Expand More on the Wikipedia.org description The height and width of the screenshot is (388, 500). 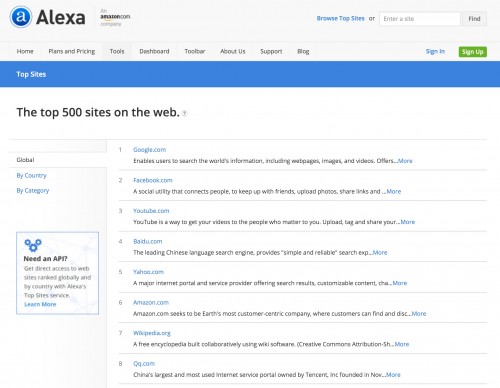(402, 344)
